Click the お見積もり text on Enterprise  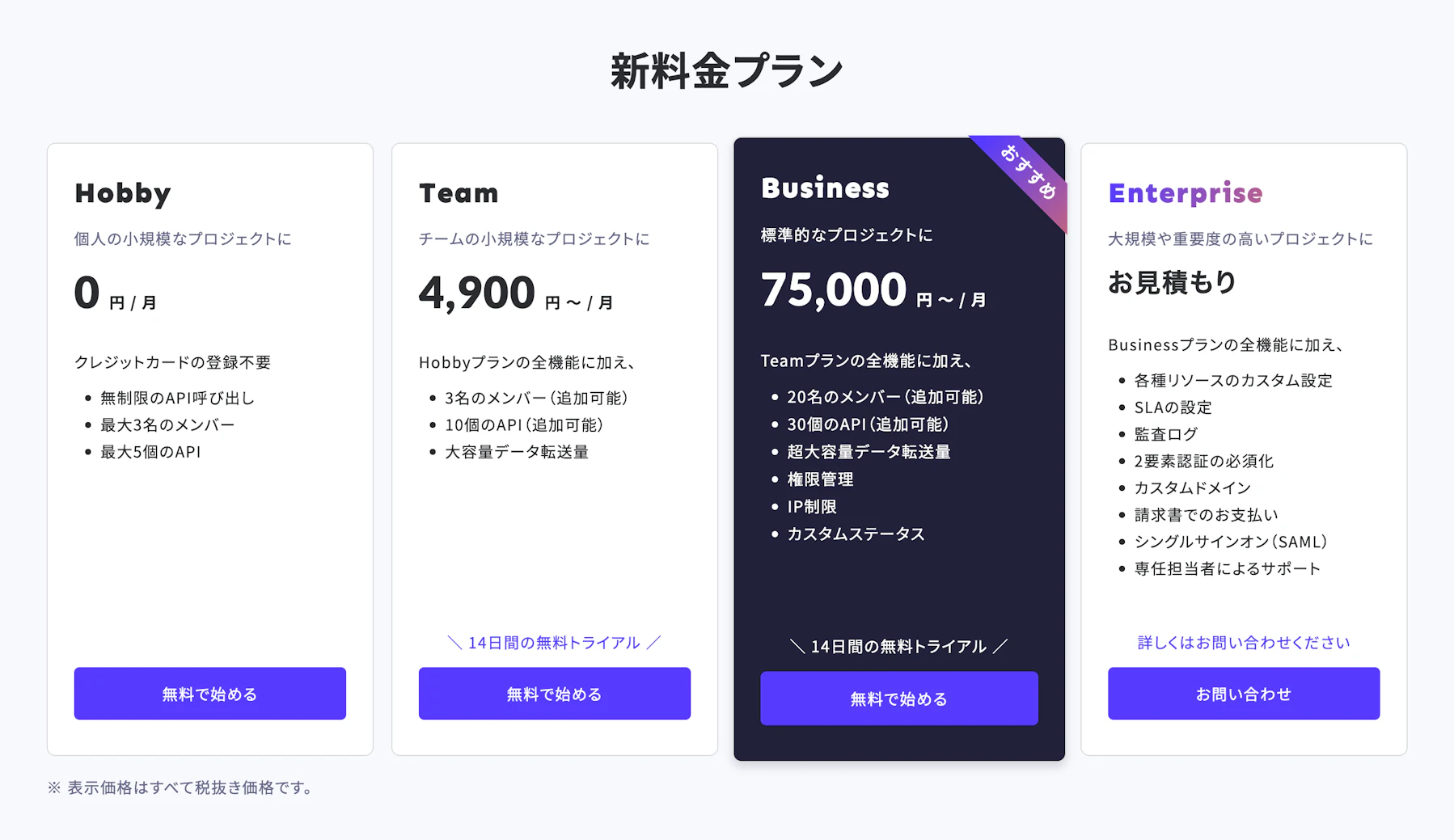(1172, 282)
